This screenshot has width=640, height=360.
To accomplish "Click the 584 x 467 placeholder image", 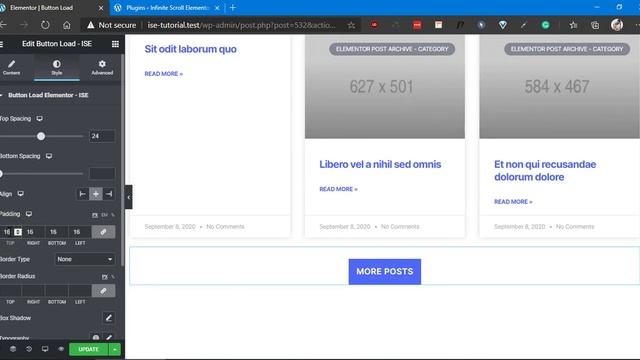I will click(x=560, y=87).
